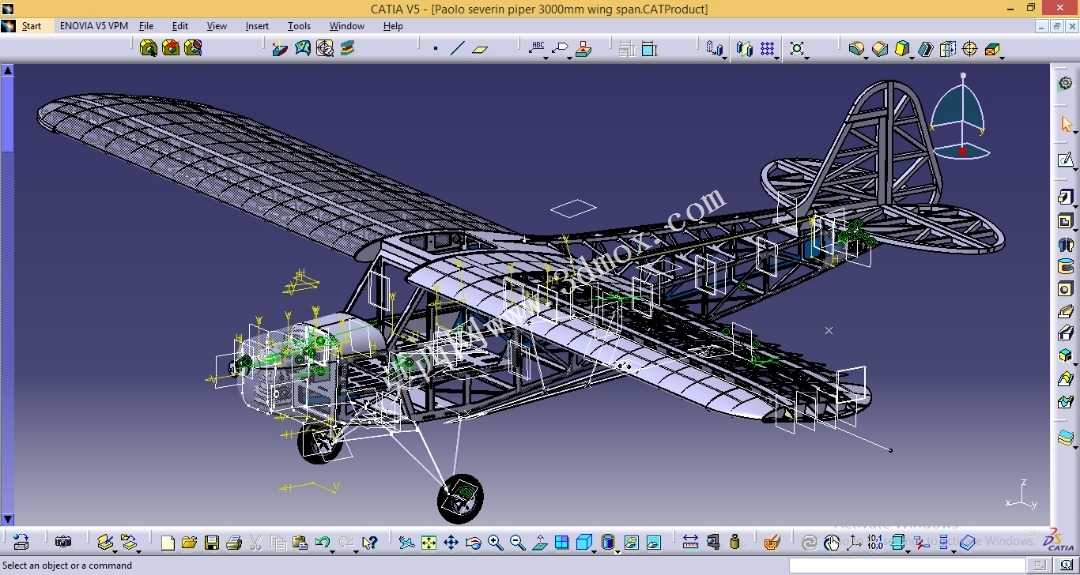This screenshot has width=1080, height=575.
Task: Click the Sketcher icon
Action: tap(1066, 160)
